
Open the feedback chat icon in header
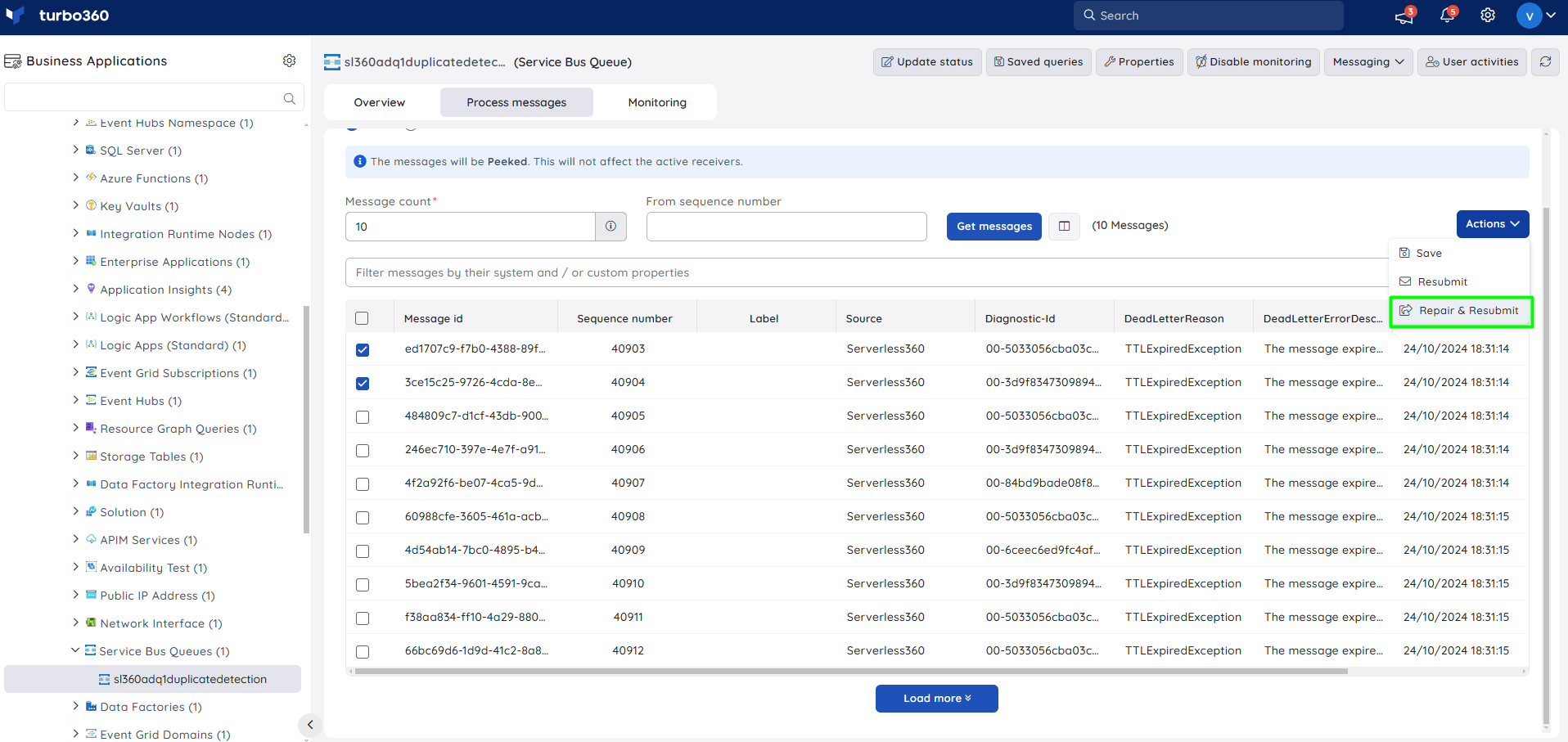[1404, 16]
